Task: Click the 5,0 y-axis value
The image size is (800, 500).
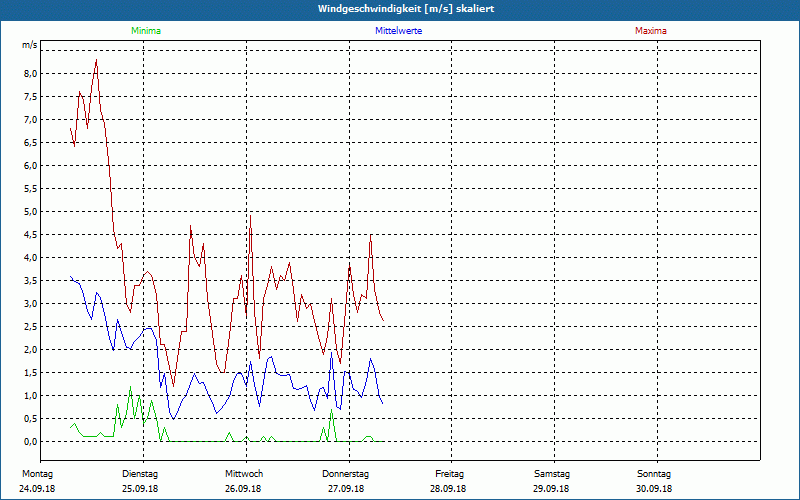Action: [31, 211]
